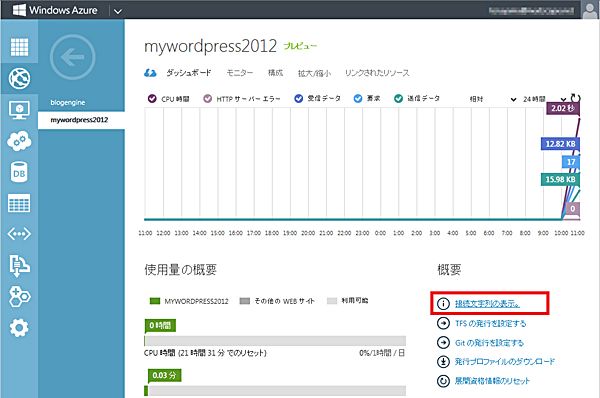This screenshot has width=600, height=398.
Task: Toggle the 受信データ metric checkbox
Action: tap(298, 98)
